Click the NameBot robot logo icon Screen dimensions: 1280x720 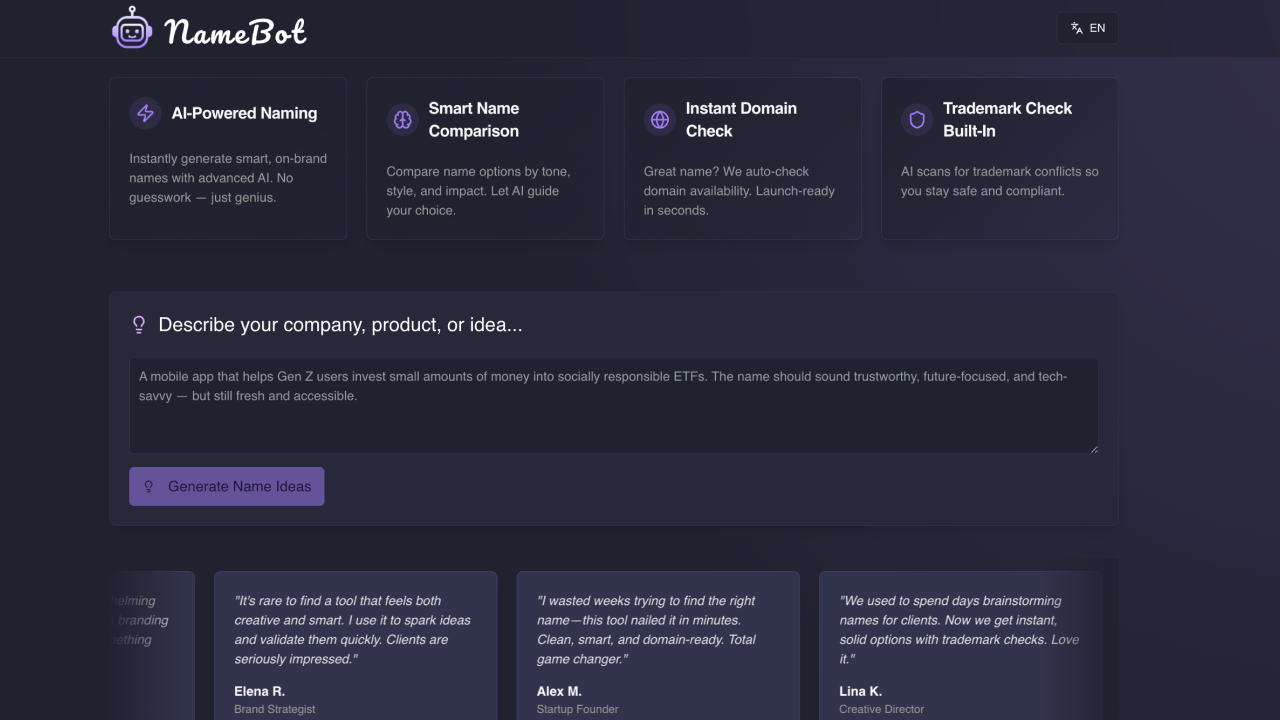(x=132, y=28)
